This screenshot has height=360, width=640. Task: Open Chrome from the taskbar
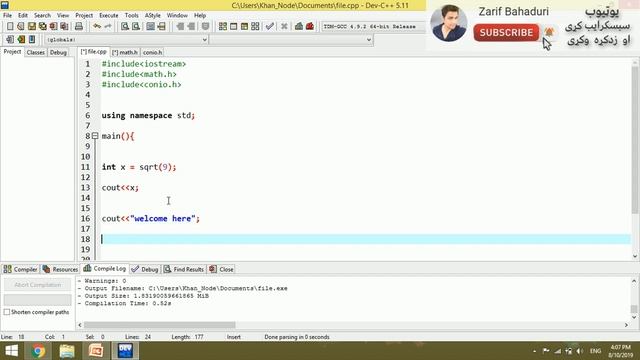38,351
